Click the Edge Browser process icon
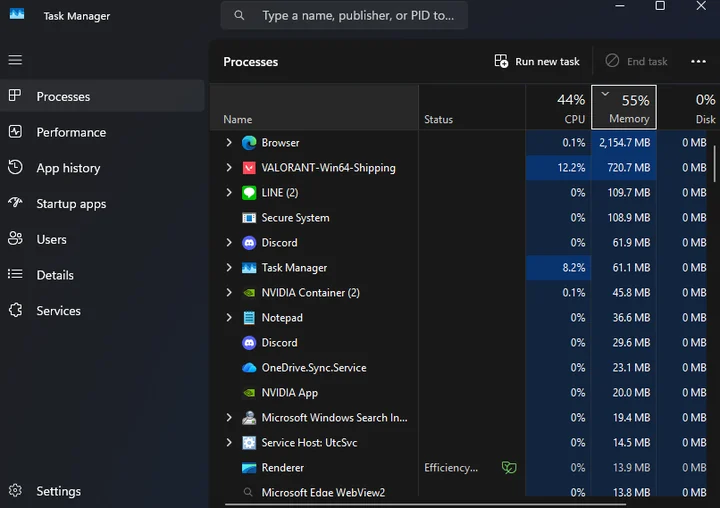Screen dimensions: 720x508 coord(249,143)
